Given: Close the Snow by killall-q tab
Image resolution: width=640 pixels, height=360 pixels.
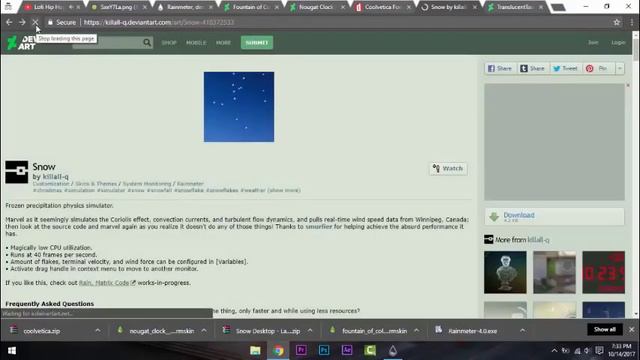Looking at the screenshot, I should [x=475, y=7].
